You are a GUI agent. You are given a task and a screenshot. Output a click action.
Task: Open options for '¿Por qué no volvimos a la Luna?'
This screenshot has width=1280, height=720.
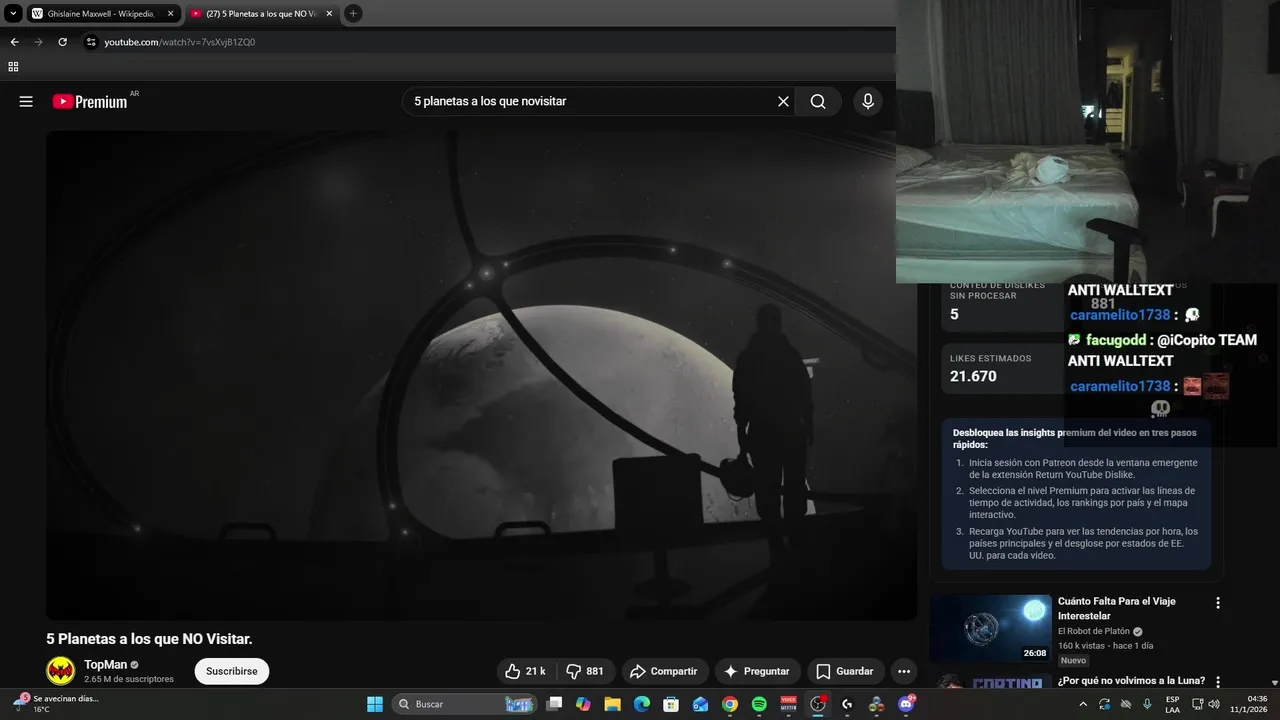[1218, 681]
